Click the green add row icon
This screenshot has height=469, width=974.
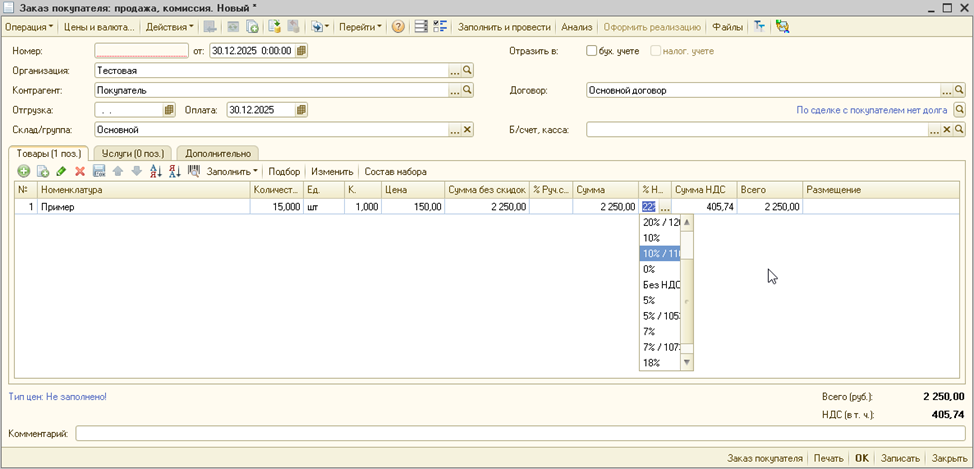(24, 172)
